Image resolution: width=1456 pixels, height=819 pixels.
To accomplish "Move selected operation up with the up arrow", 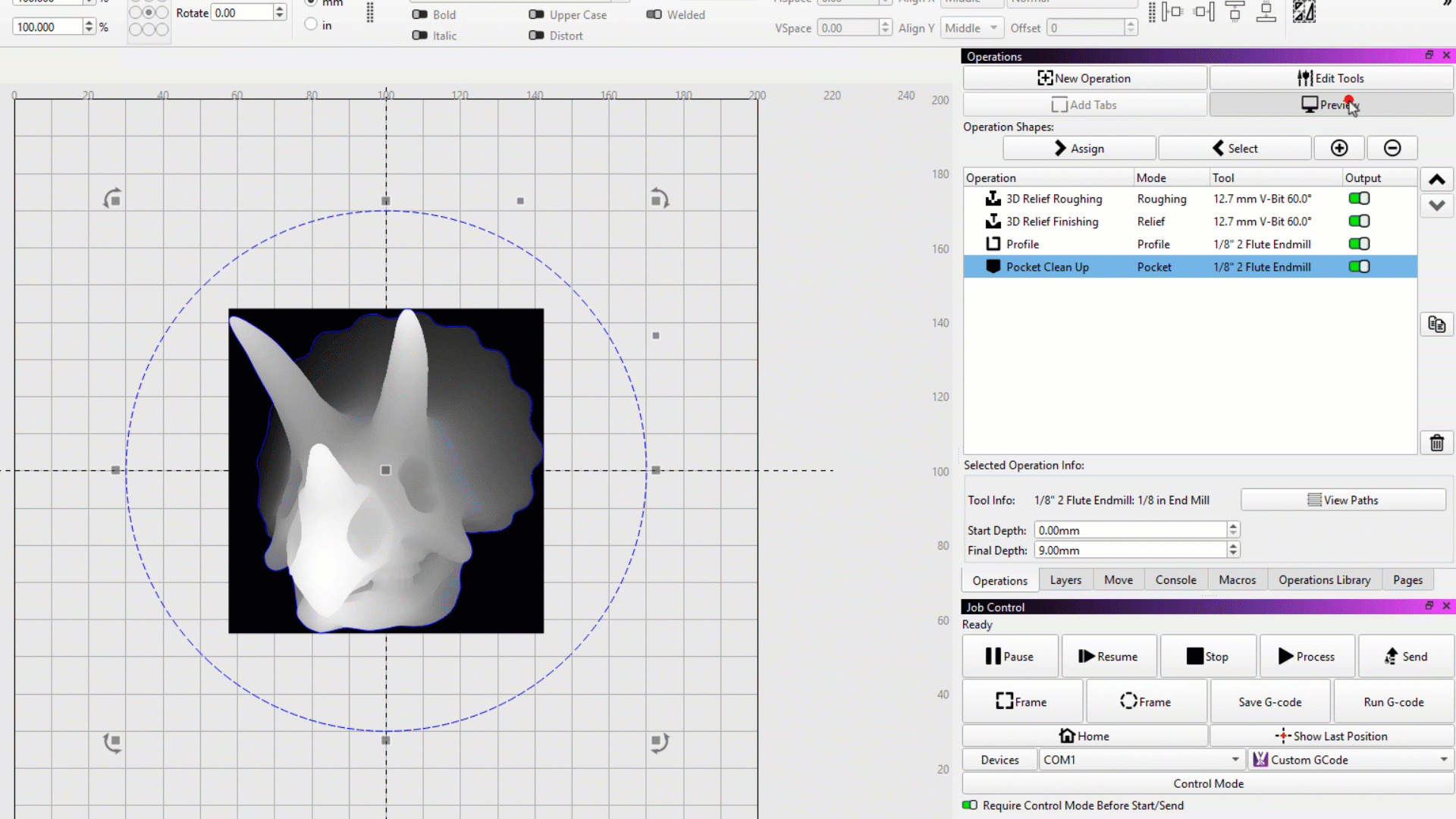I will [1436, 180].
